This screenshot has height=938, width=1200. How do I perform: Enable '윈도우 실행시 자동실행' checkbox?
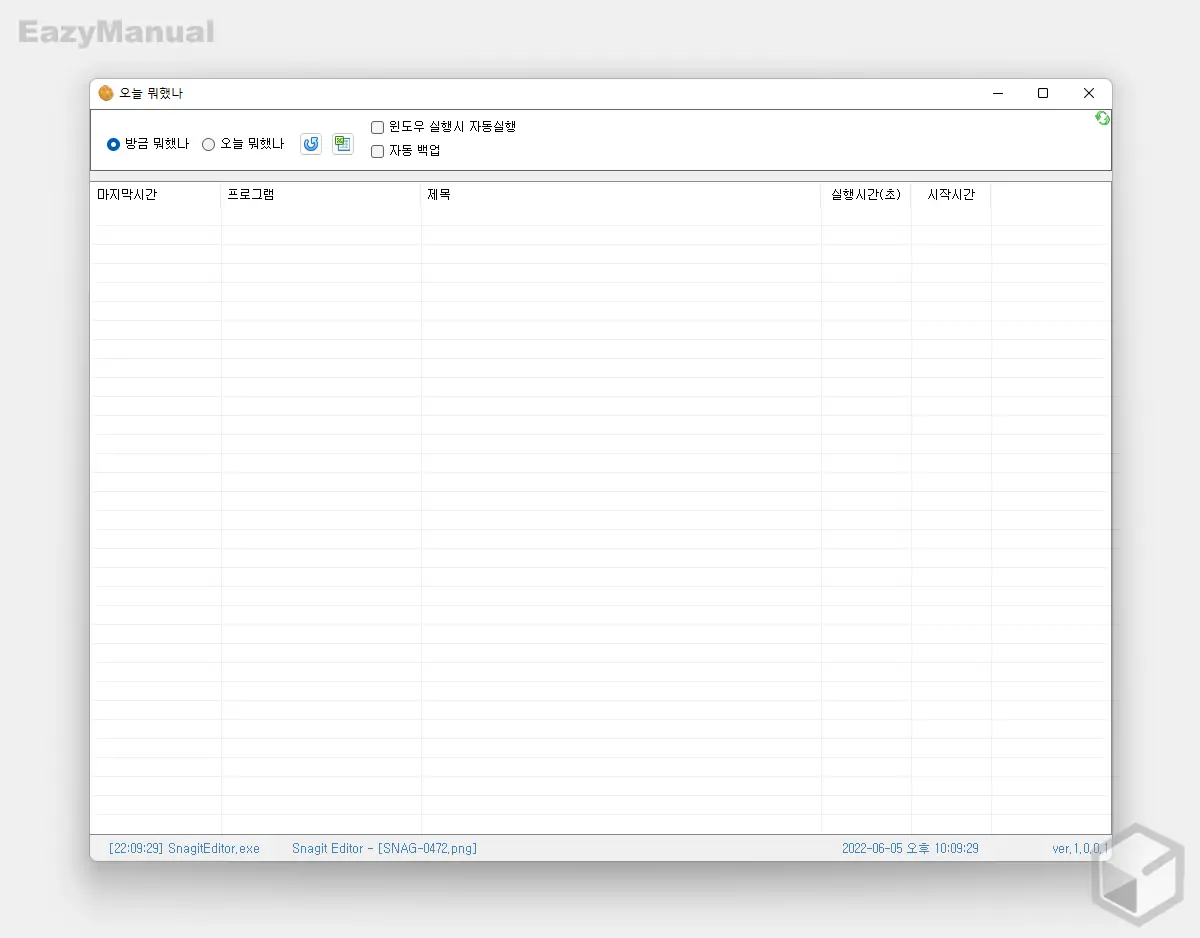coord(378,127)
